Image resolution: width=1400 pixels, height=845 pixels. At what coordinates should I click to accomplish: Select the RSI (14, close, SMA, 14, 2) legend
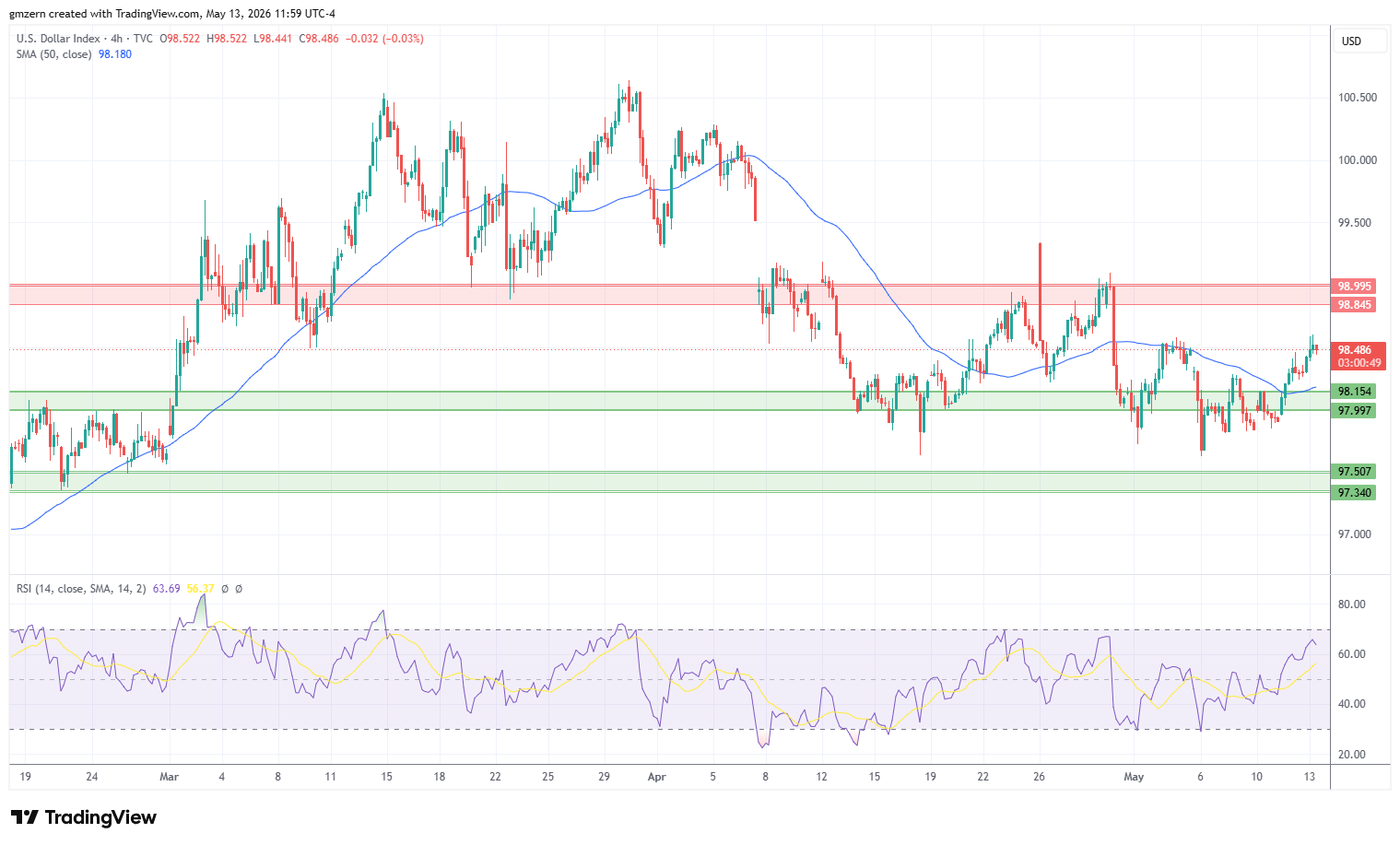81,588
